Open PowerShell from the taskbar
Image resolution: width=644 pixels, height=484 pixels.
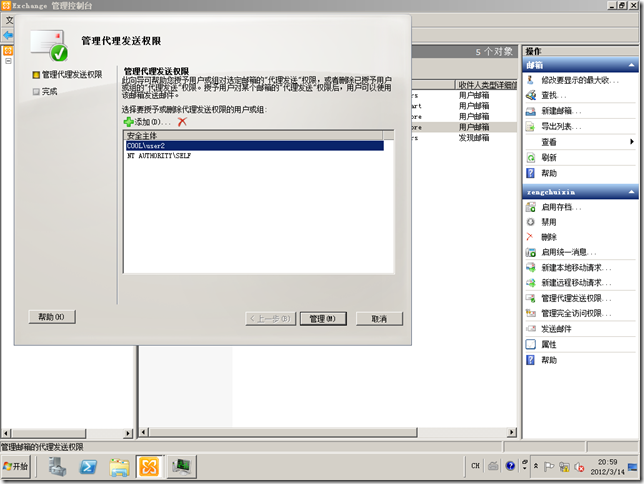pos(88,467)
